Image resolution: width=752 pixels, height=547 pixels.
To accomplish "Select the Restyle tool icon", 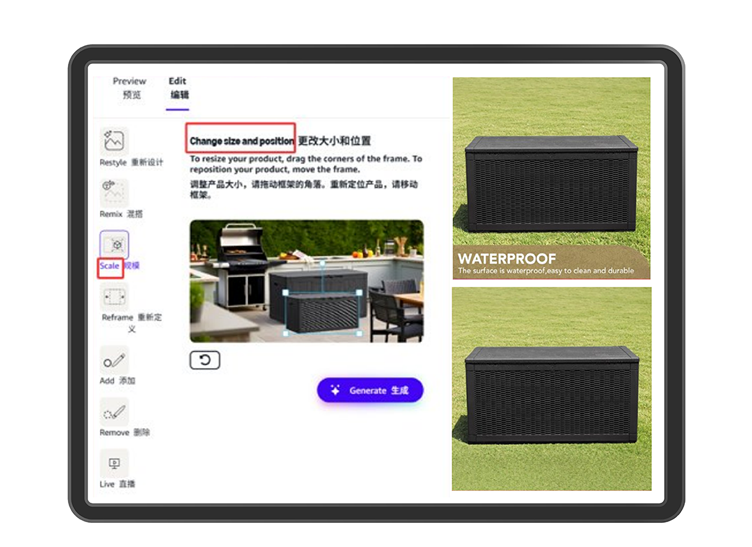I will click(x=114, y=141).
